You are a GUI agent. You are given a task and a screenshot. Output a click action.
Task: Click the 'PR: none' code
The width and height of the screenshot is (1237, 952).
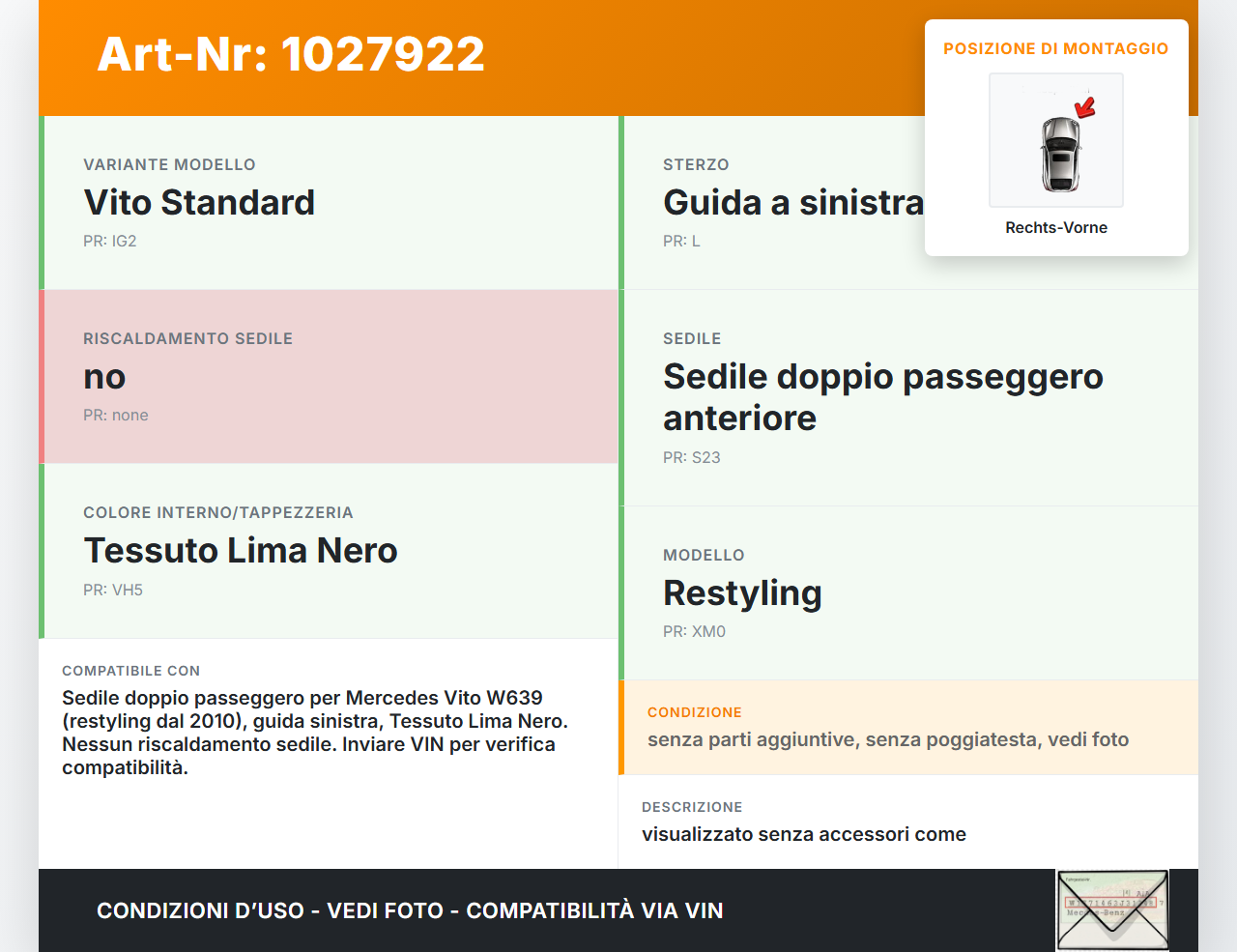[x=116, y=415]
